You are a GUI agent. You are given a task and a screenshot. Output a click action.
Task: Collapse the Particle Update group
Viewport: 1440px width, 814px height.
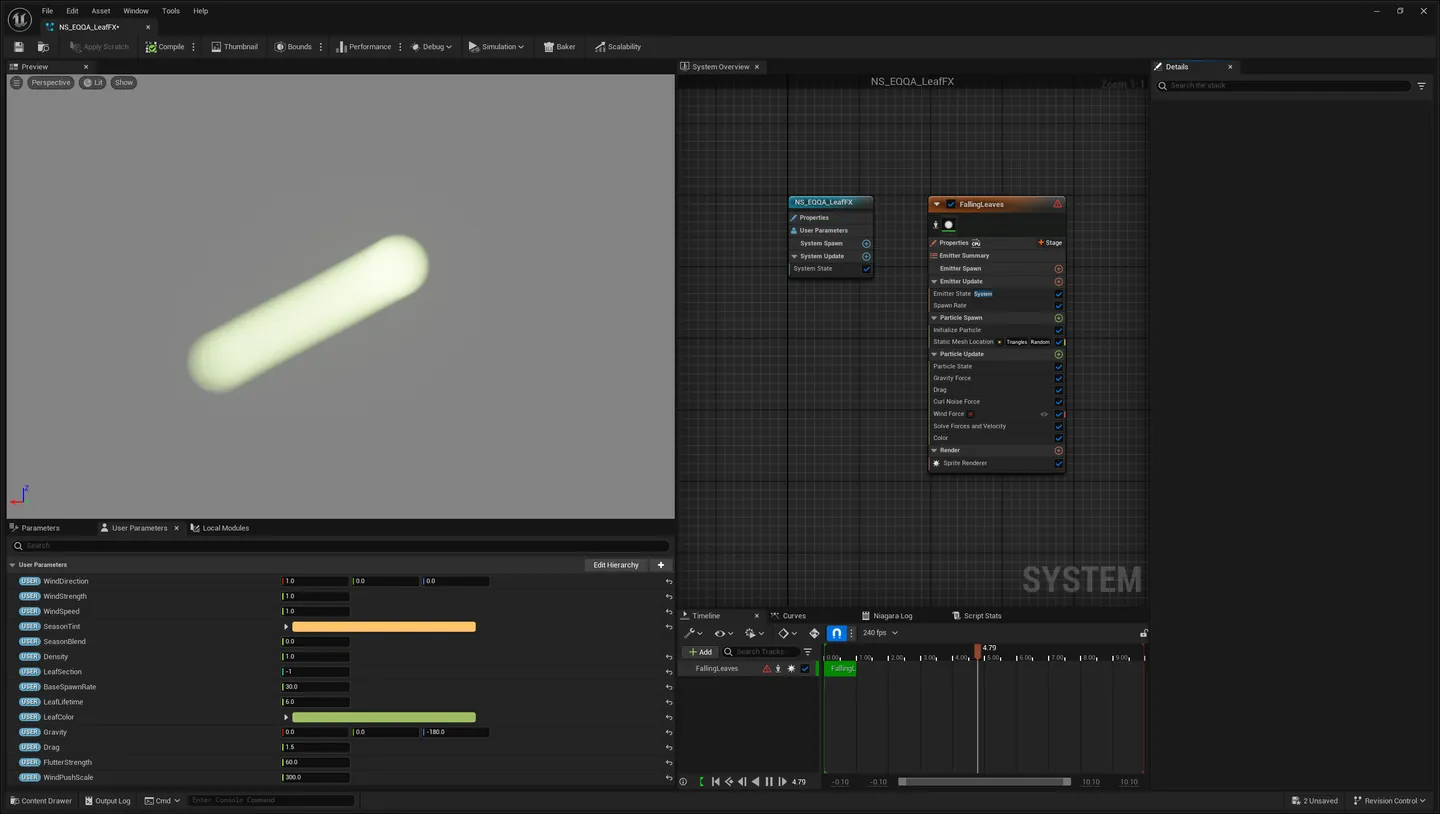pyautogui.click(x=935, y=354)
